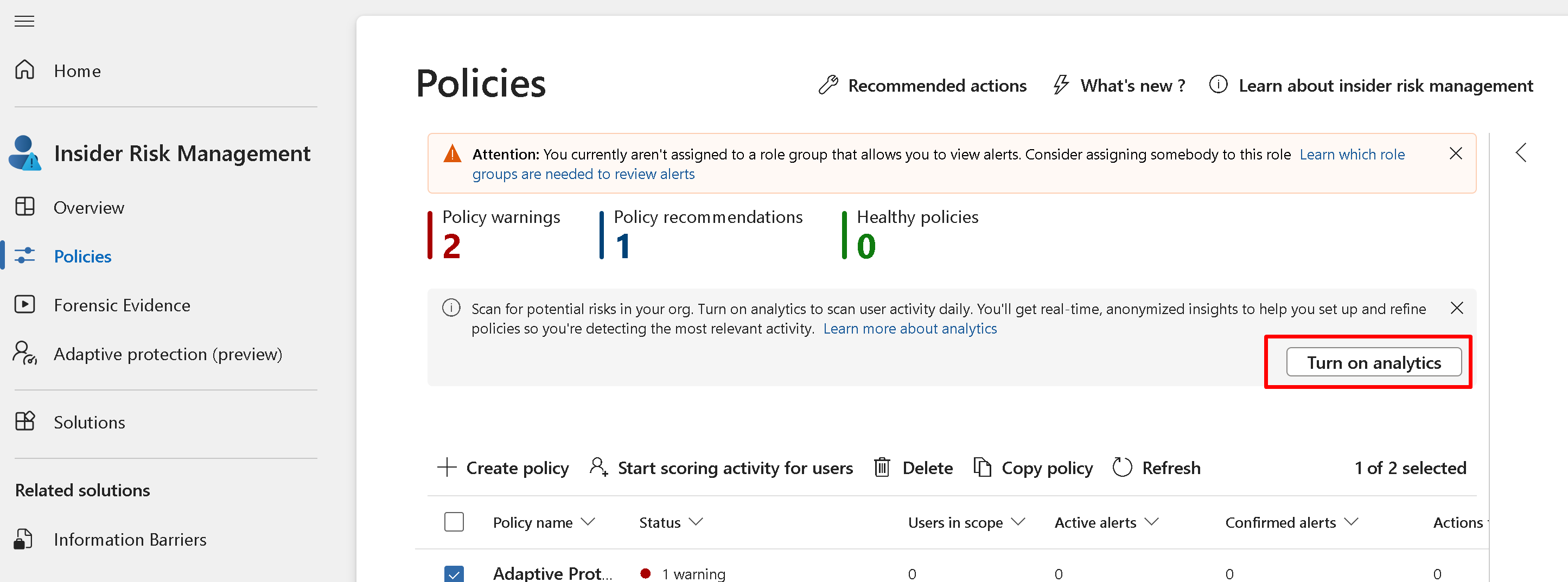
Task: Open What's new lightning icon
Action: coord(1061,85)
